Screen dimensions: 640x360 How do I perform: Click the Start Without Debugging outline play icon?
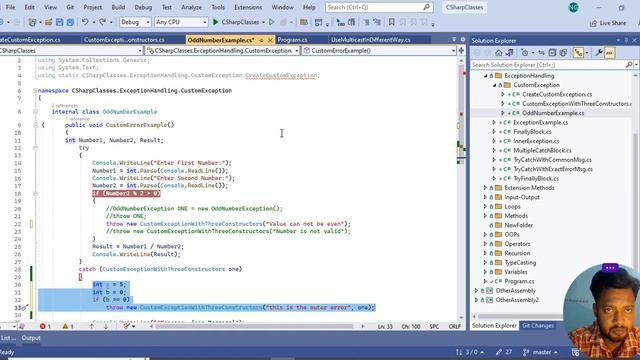271,22
